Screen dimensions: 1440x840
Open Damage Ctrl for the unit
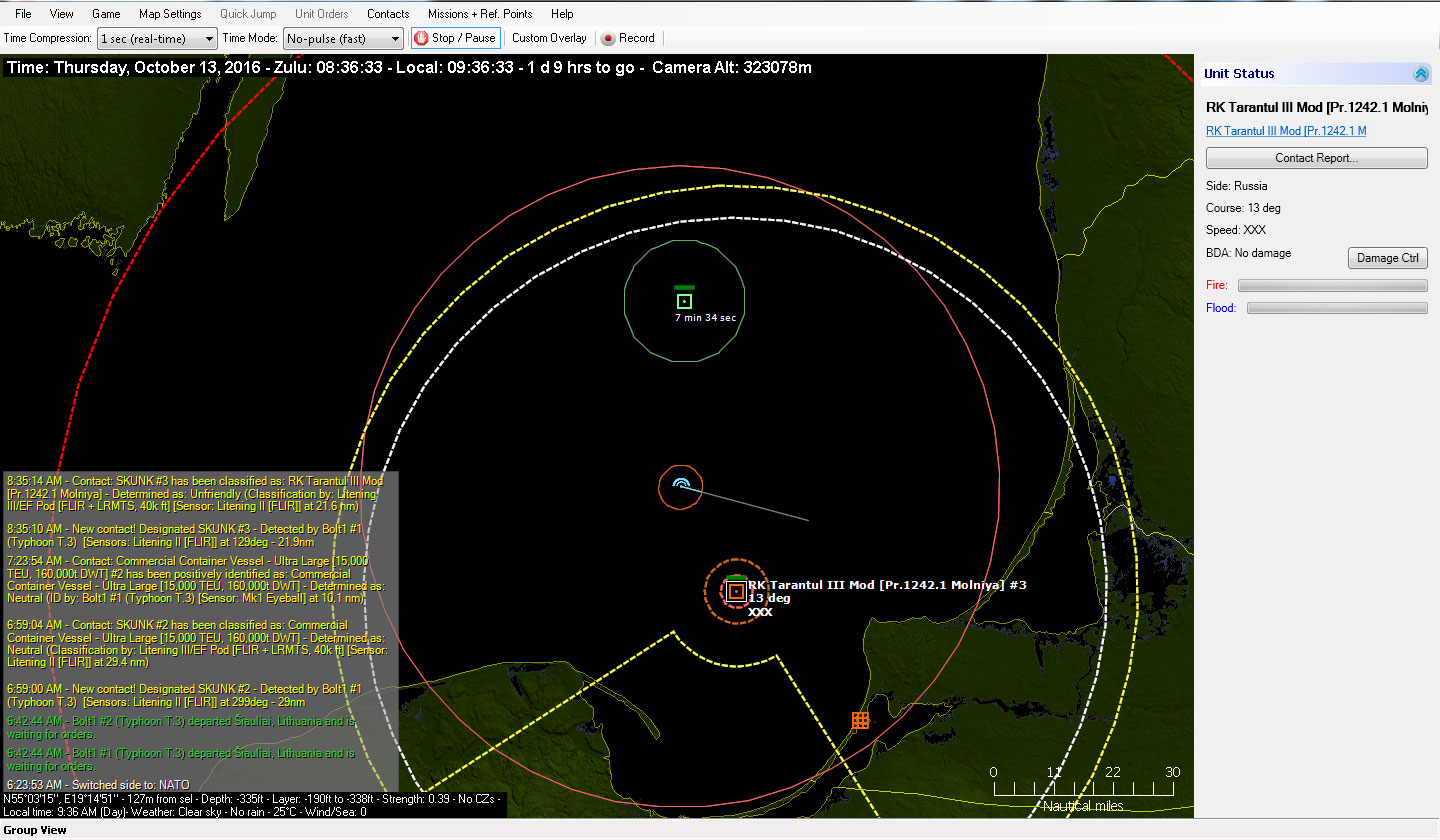click(x=1388, y=258)
